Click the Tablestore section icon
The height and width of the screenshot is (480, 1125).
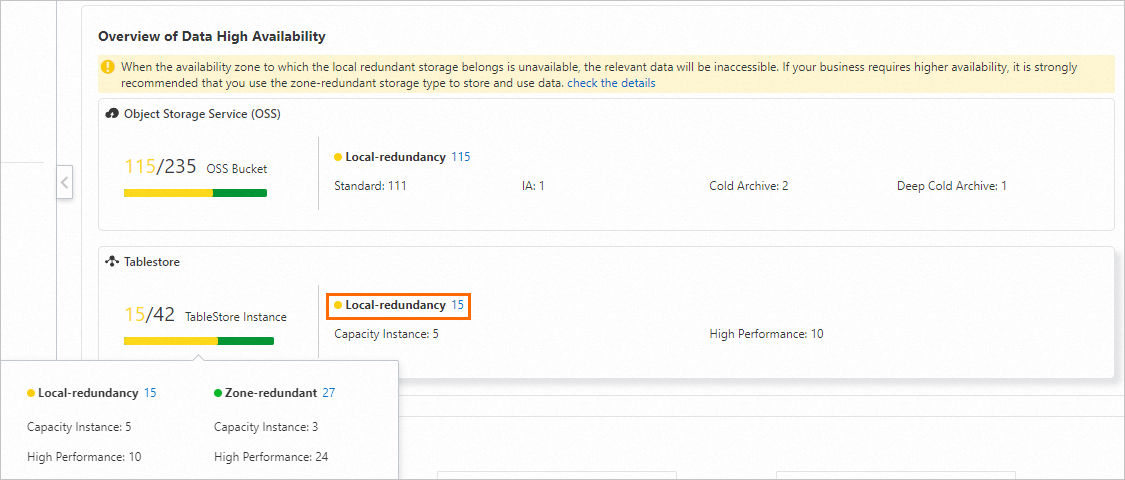click(x=112, y=261)
